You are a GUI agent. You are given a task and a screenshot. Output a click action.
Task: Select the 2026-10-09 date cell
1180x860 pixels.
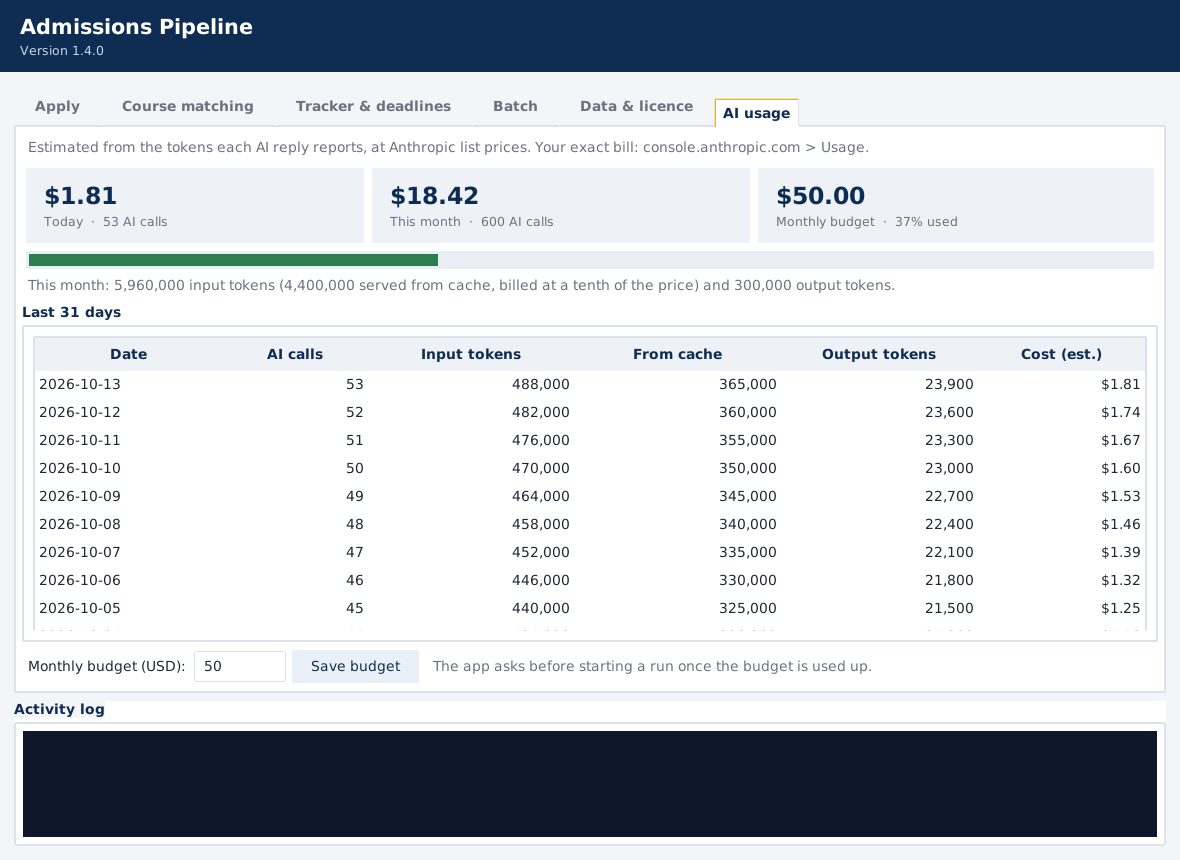tap(80, 497)
